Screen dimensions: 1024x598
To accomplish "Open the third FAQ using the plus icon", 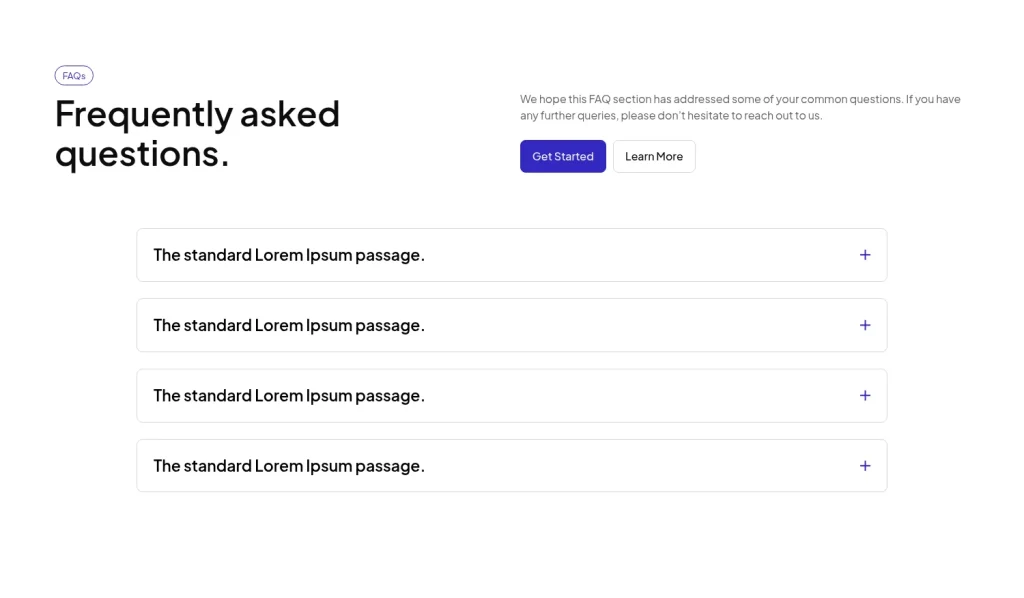I will click(865, 395).
